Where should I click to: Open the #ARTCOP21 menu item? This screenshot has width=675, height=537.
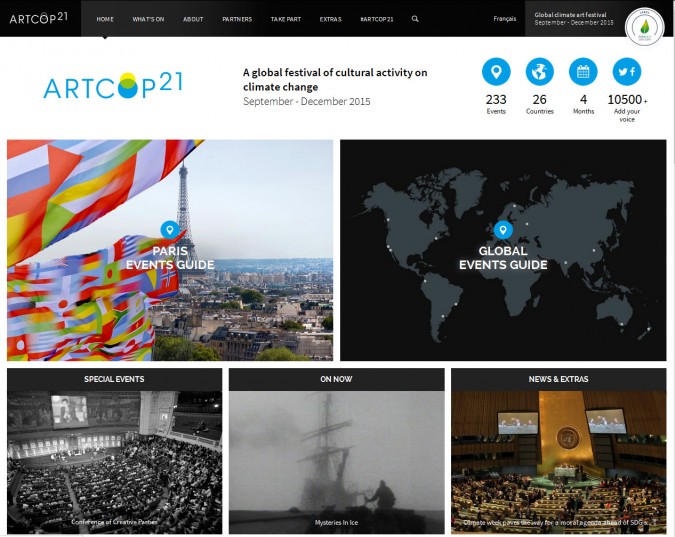377,19
